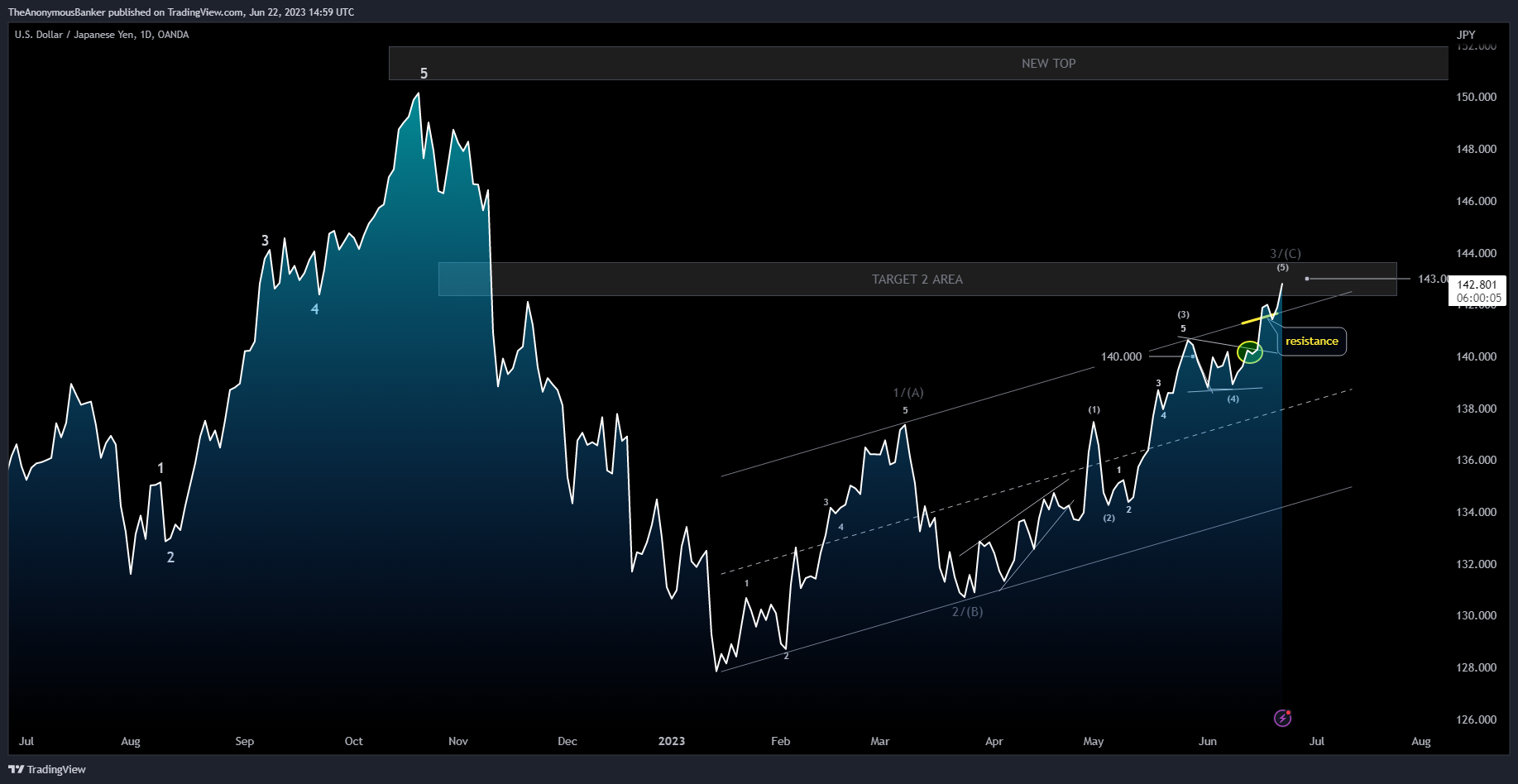
Task: Select the '(3)' sub-wave label
Action: tap(1184, 315)
